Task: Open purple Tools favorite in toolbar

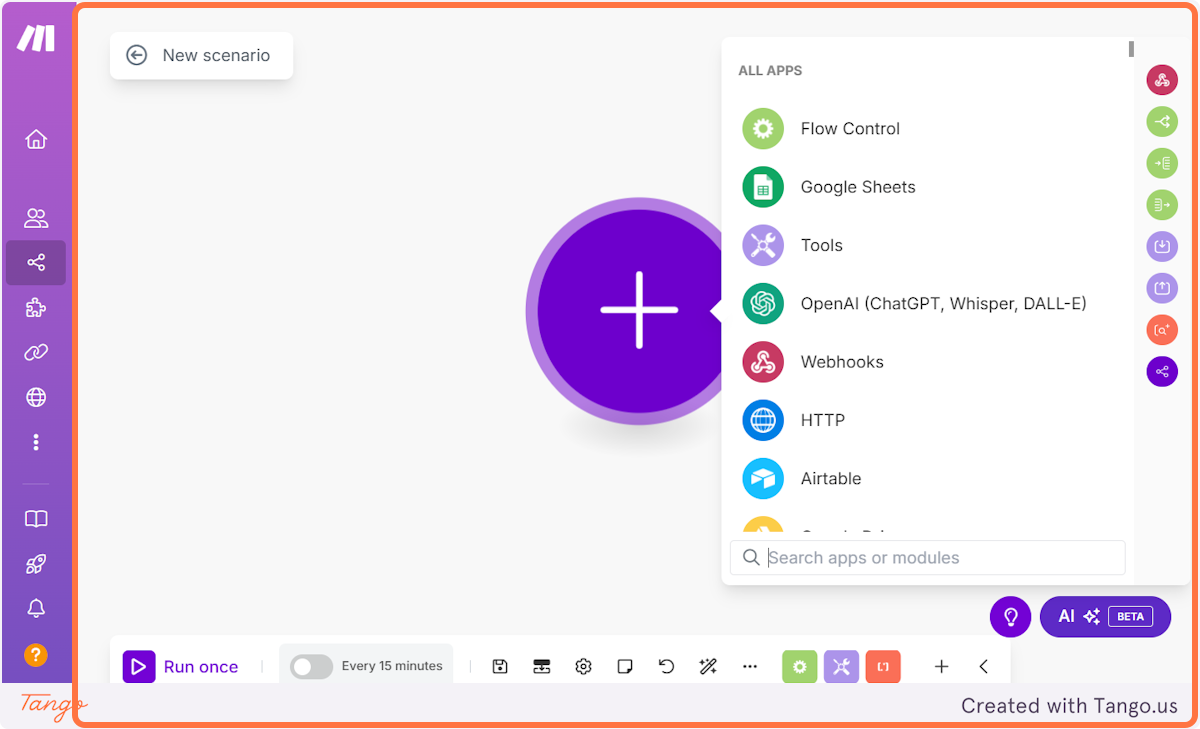Action: click(x=841, y=666)
